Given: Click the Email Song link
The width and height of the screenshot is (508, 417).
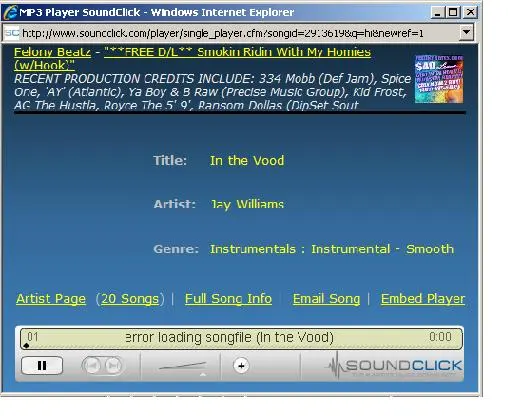Looking at the screenshot, I should pyautogui.click(x=326, y=299).
